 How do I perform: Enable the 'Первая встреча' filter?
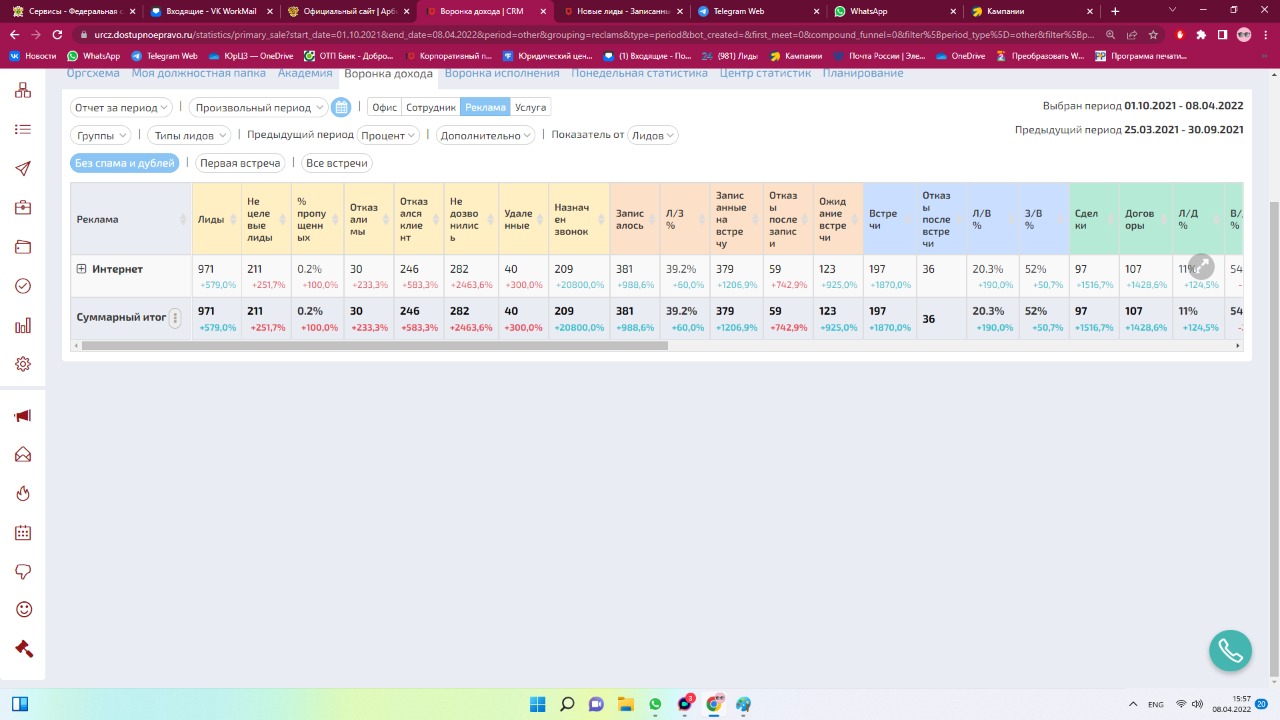(240, 163)
